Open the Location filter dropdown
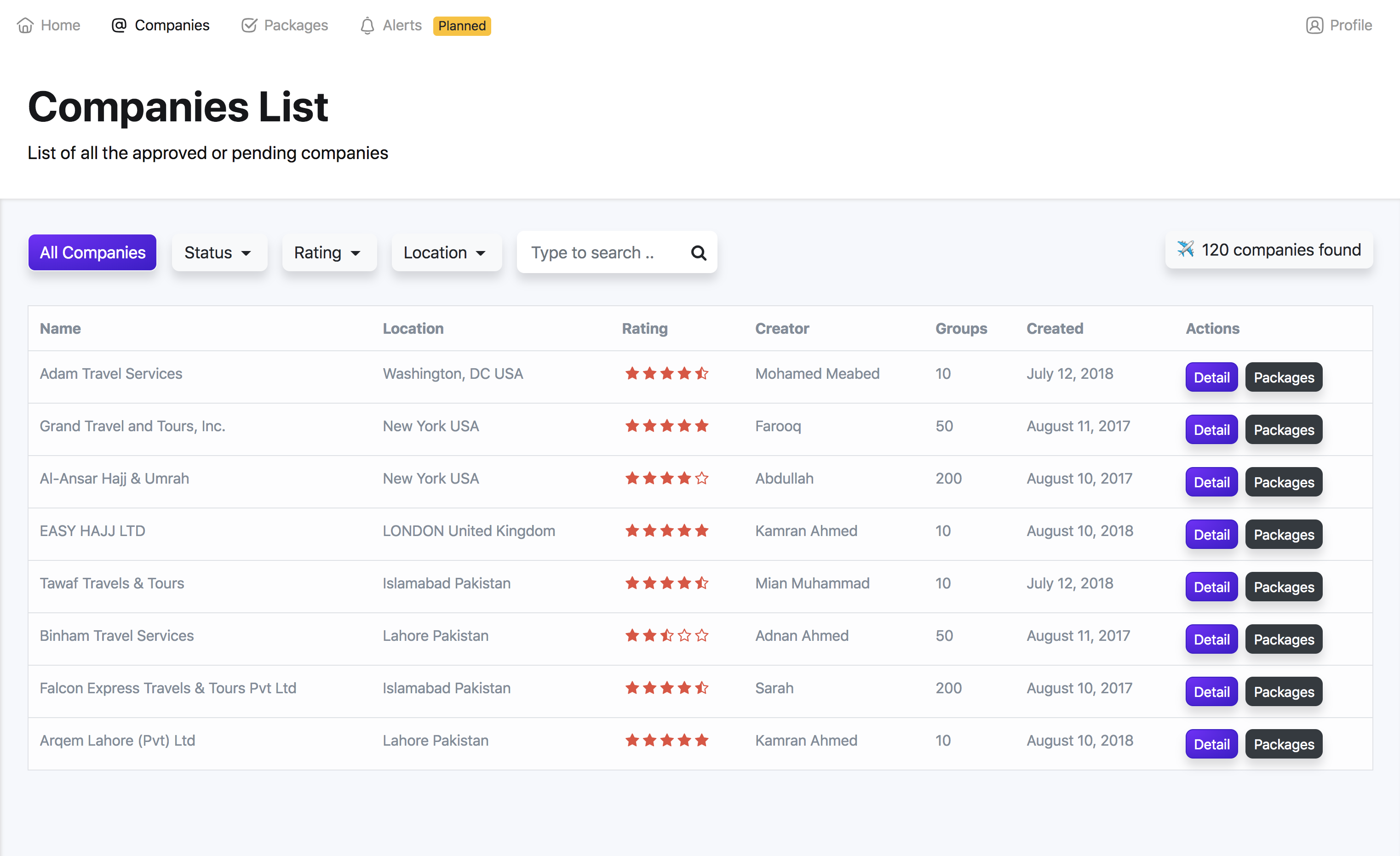This screenshot has height=856, width=1400. point(446,253)
